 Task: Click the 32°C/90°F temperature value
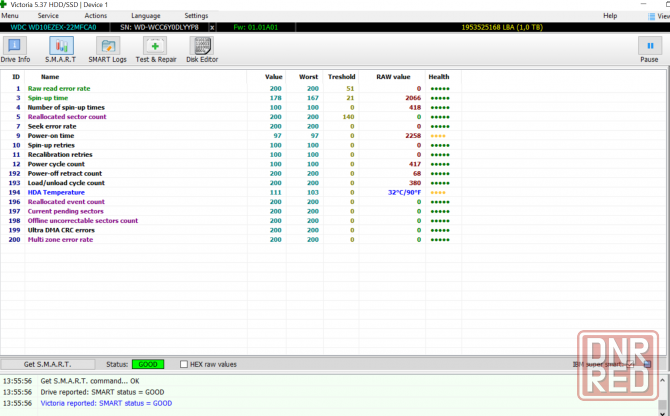[404, 192]
